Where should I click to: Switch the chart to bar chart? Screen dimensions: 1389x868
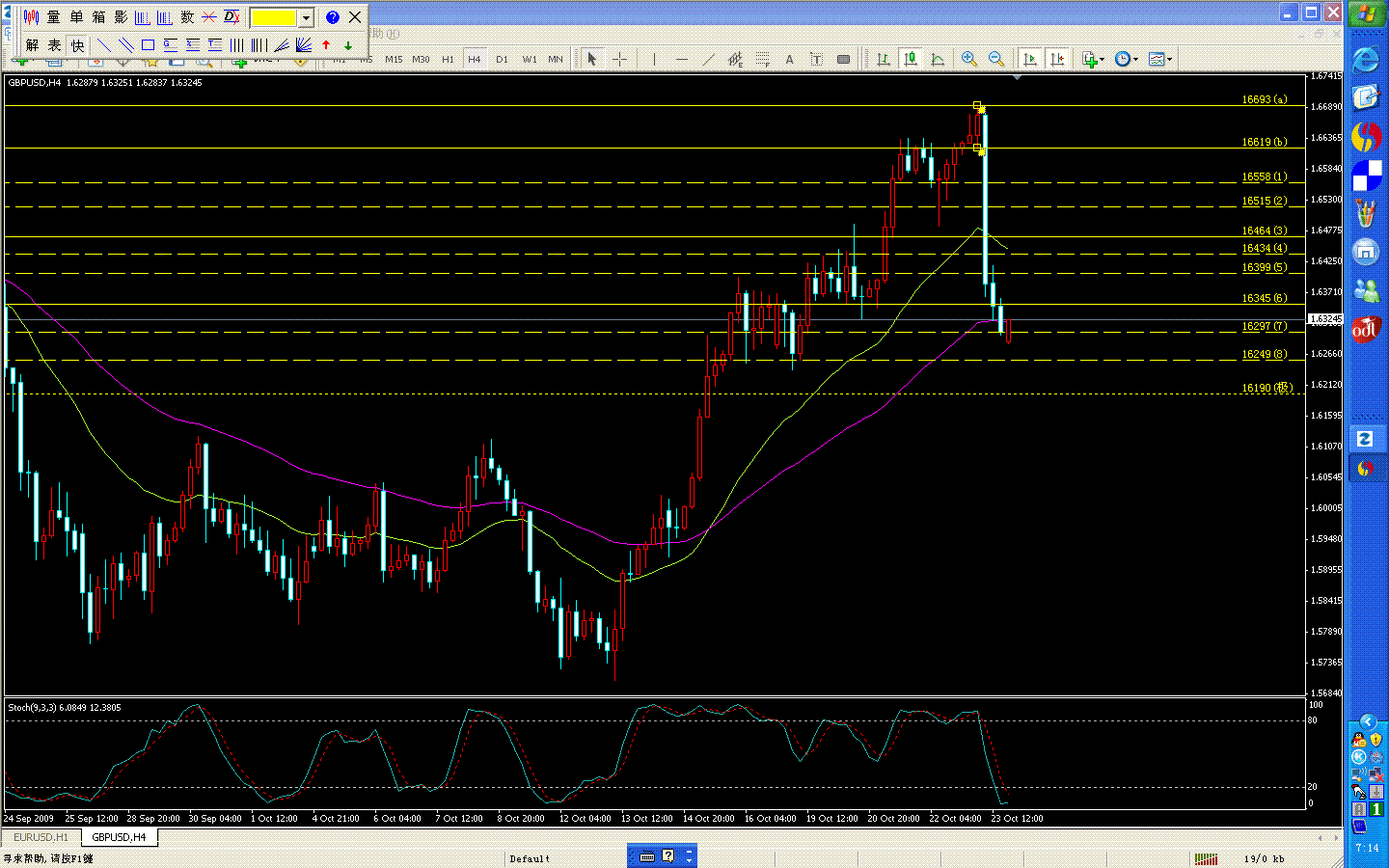point(883,60)
